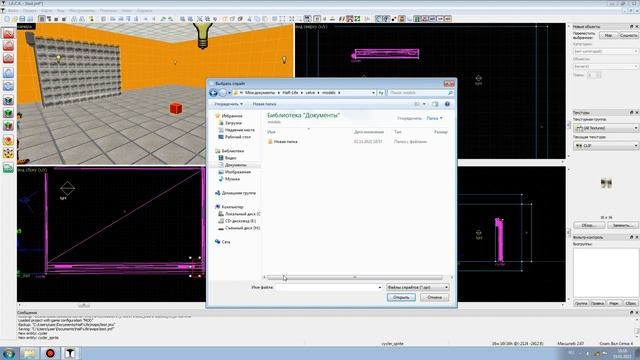Go back in the file dialog
Image resolution: width=640 pixels, height=360 pixels.
213,93
